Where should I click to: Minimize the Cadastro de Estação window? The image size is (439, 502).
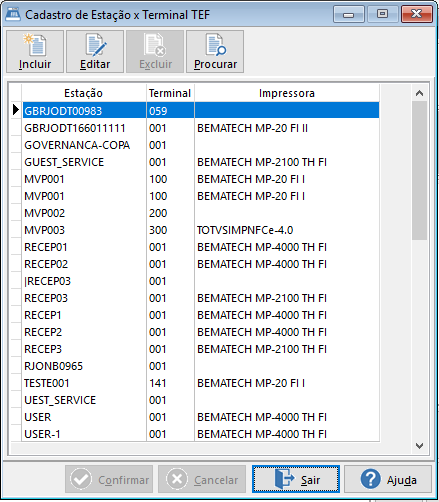tap(349, 14)
